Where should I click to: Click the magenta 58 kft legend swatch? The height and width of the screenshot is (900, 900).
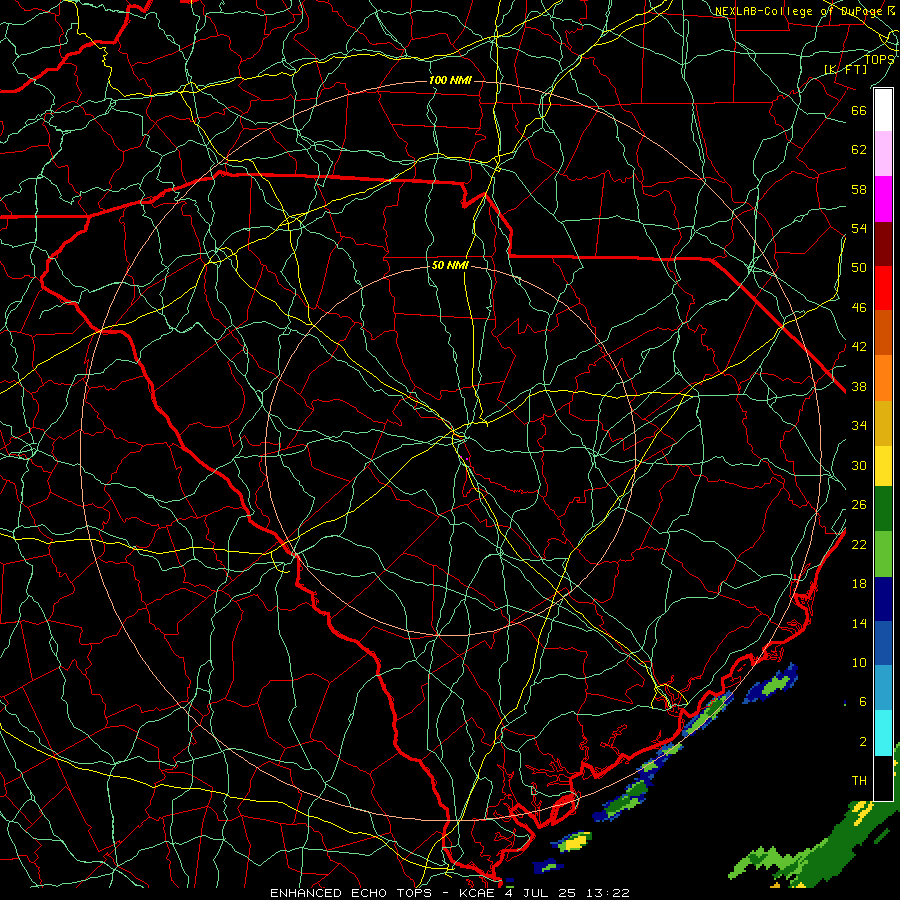click(x=883, y=199)
